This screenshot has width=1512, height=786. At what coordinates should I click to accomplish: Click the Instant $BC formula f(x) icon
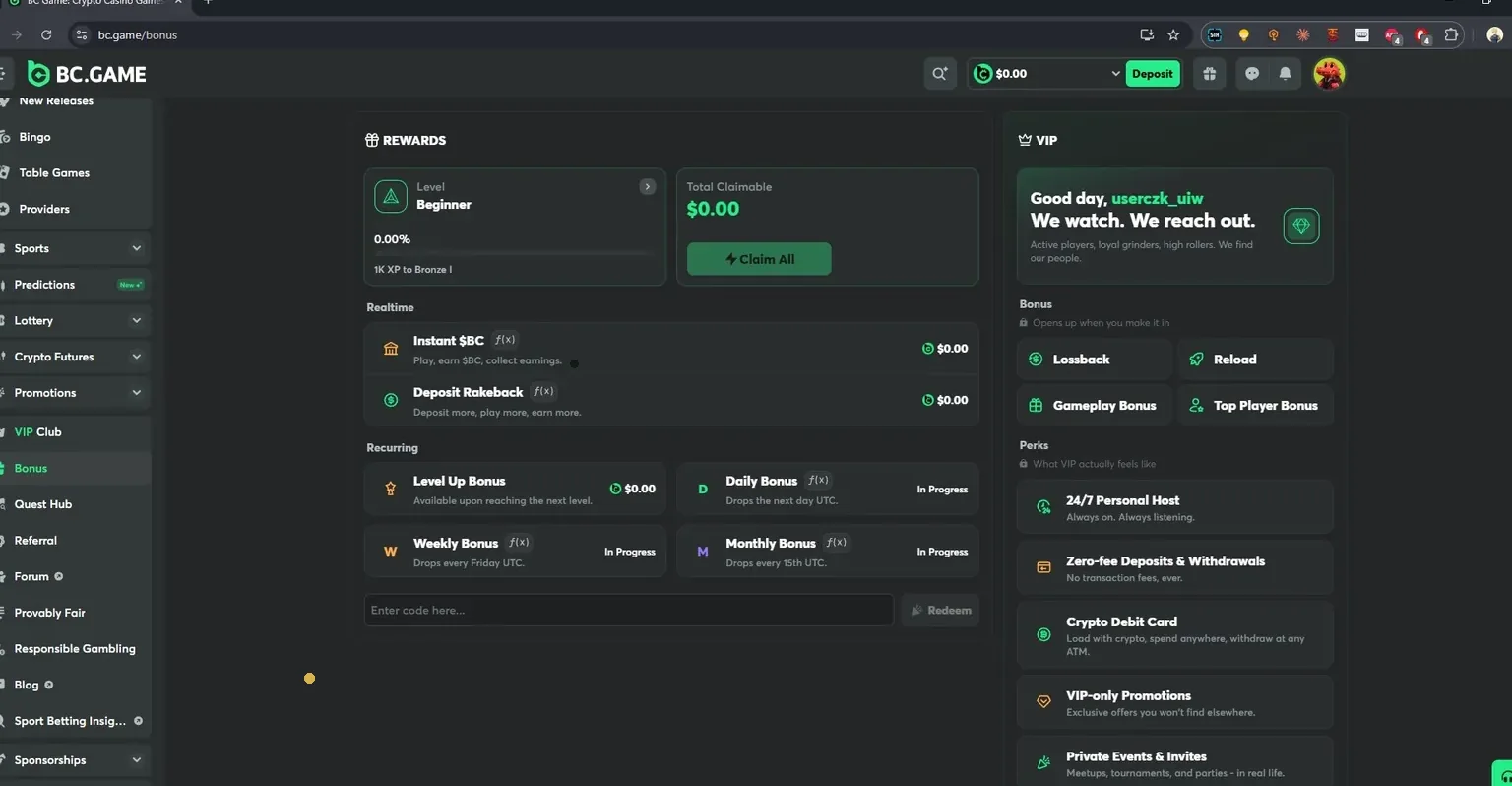pyautogui.click(x=505, y=340)
